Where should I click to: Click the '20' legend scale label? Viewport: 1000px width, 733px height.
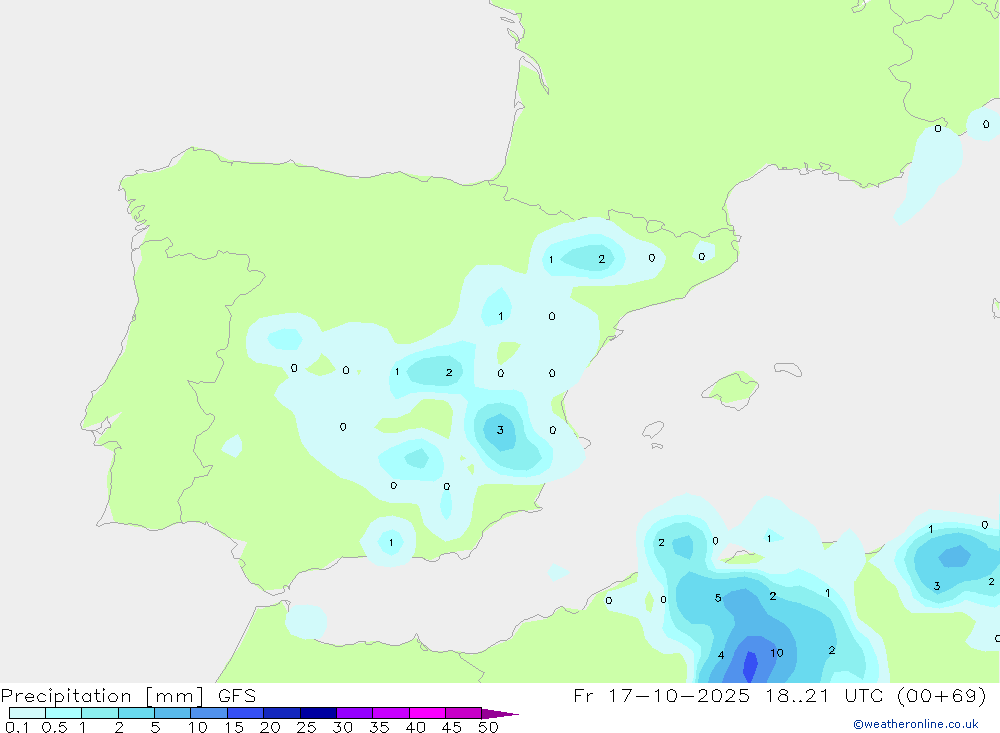click(x=270, y=727)
